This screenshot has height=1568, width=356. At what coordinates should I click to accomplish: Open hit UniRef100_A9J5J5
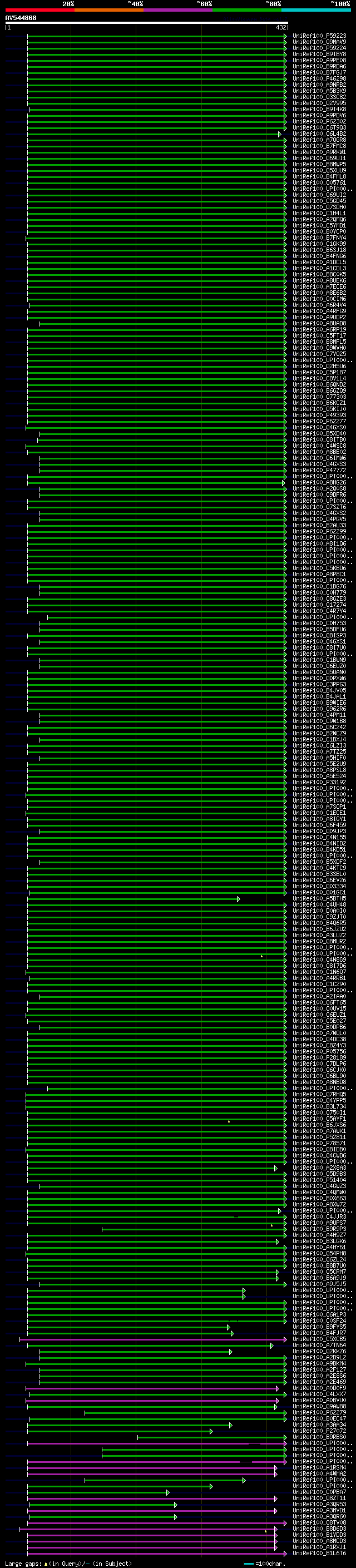click(319, 1284)
